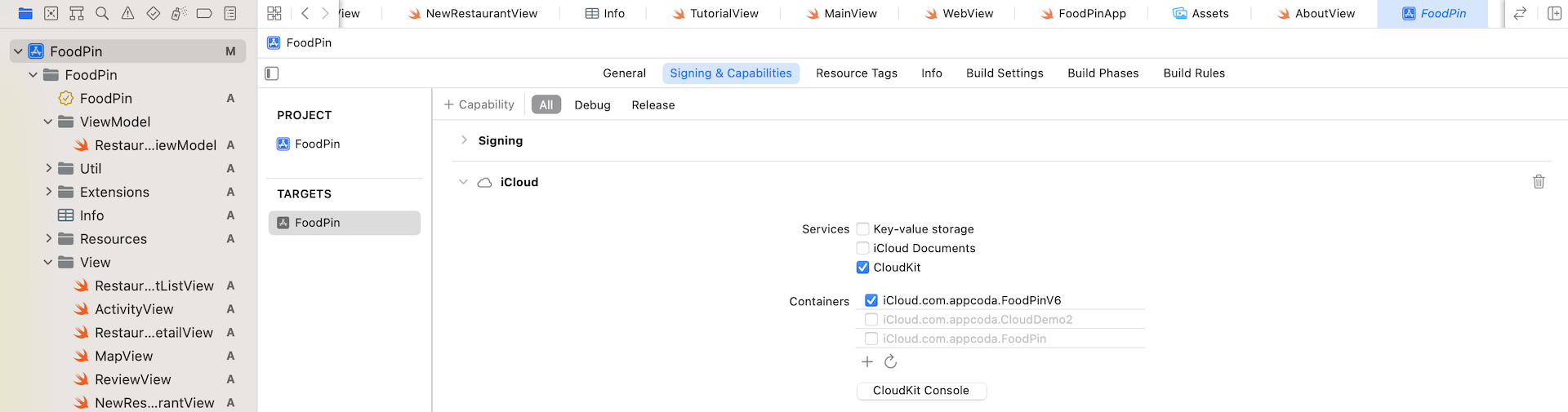The width and height of the screenshot is (1568, 412).
Task: Toggle the project and targets list sidebar icon
Action: (x=272, y=73)
